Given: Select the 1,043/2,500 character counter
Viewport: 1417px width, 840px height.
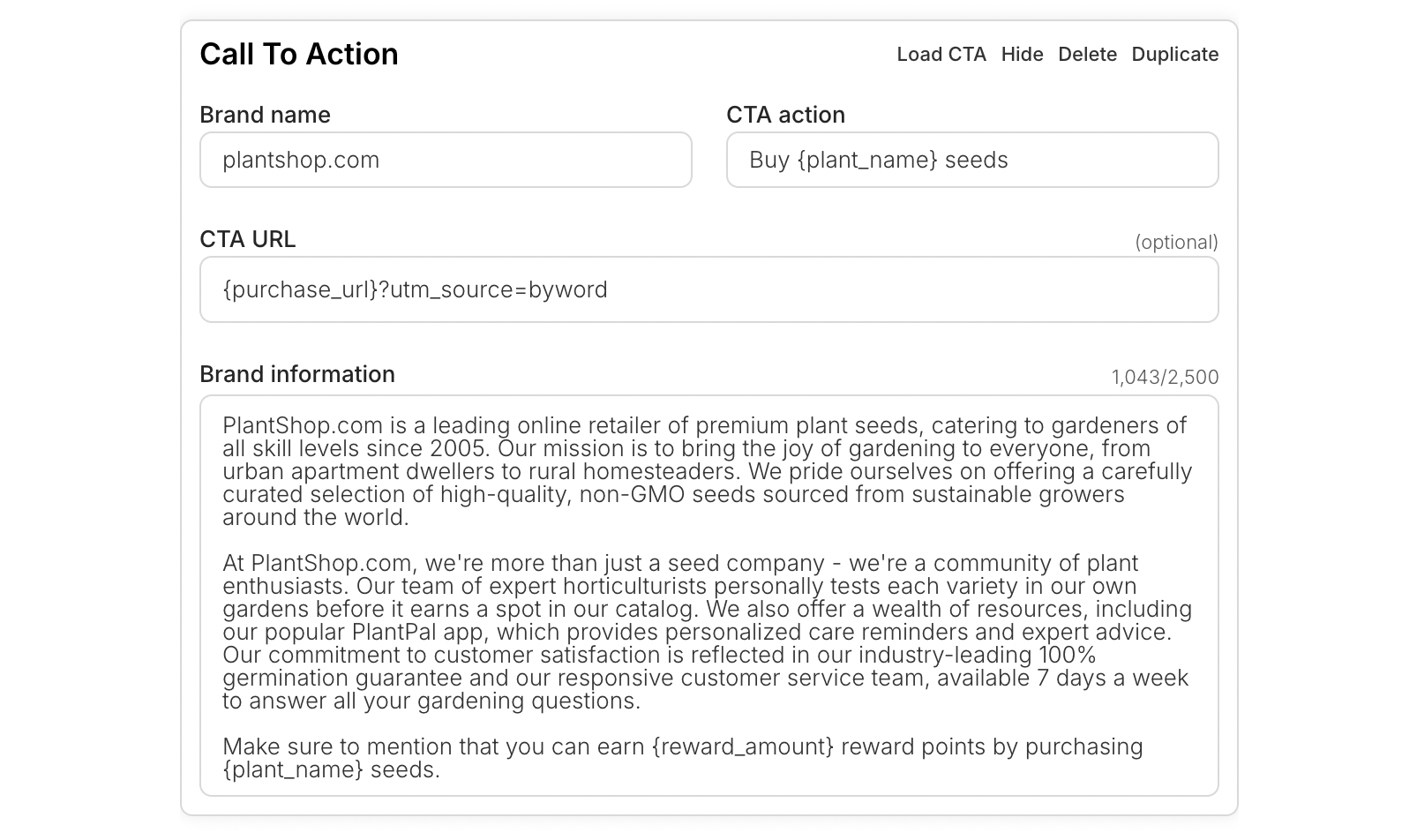Looking at the screenshot, I should [x=1165, y=377].
